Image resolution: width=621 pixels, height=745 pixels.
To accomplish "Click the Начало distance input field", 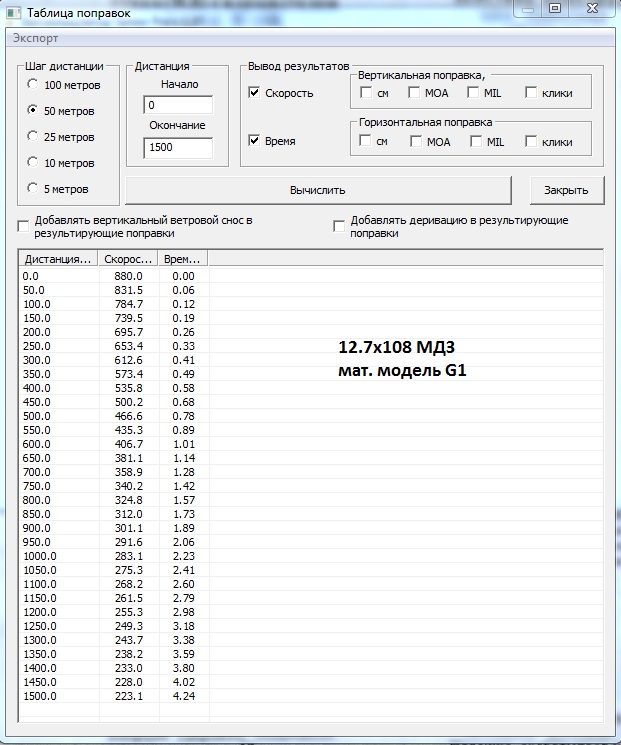I will click(178, 105).
